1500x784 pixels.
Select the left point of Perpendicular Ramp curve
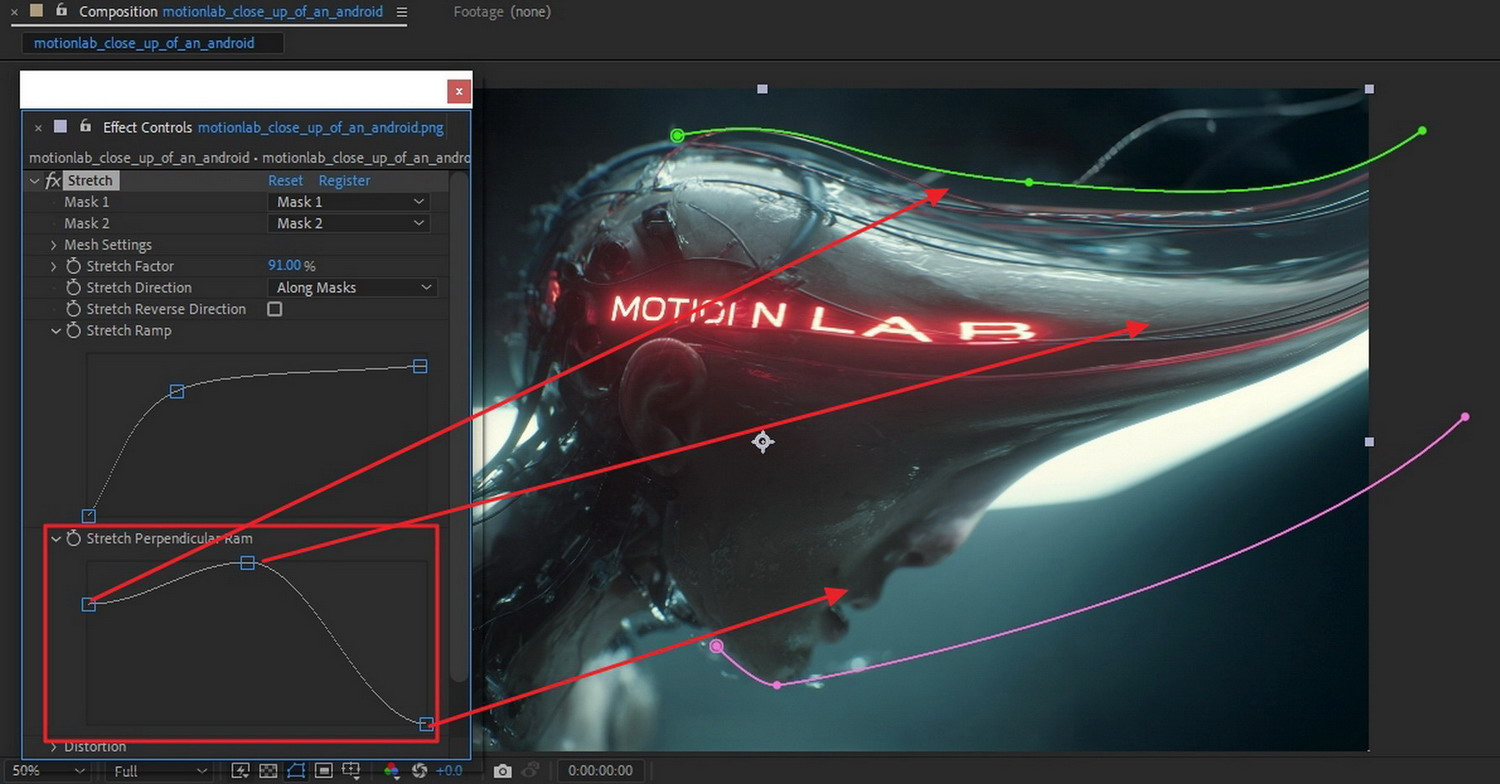(x=89, y=604)
